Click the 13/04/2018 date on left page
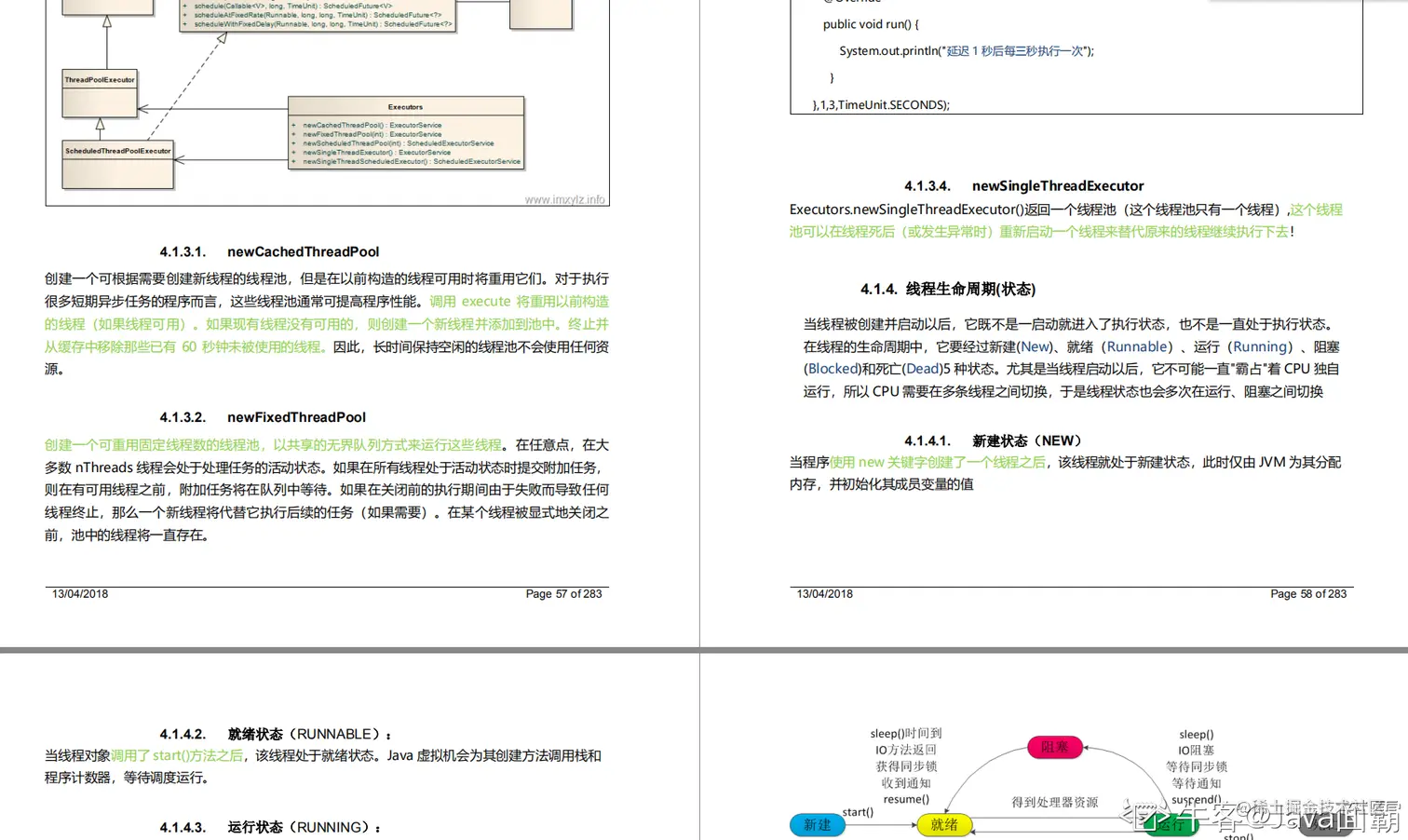This screenshot has width=1408, height=840. [79, 593]
